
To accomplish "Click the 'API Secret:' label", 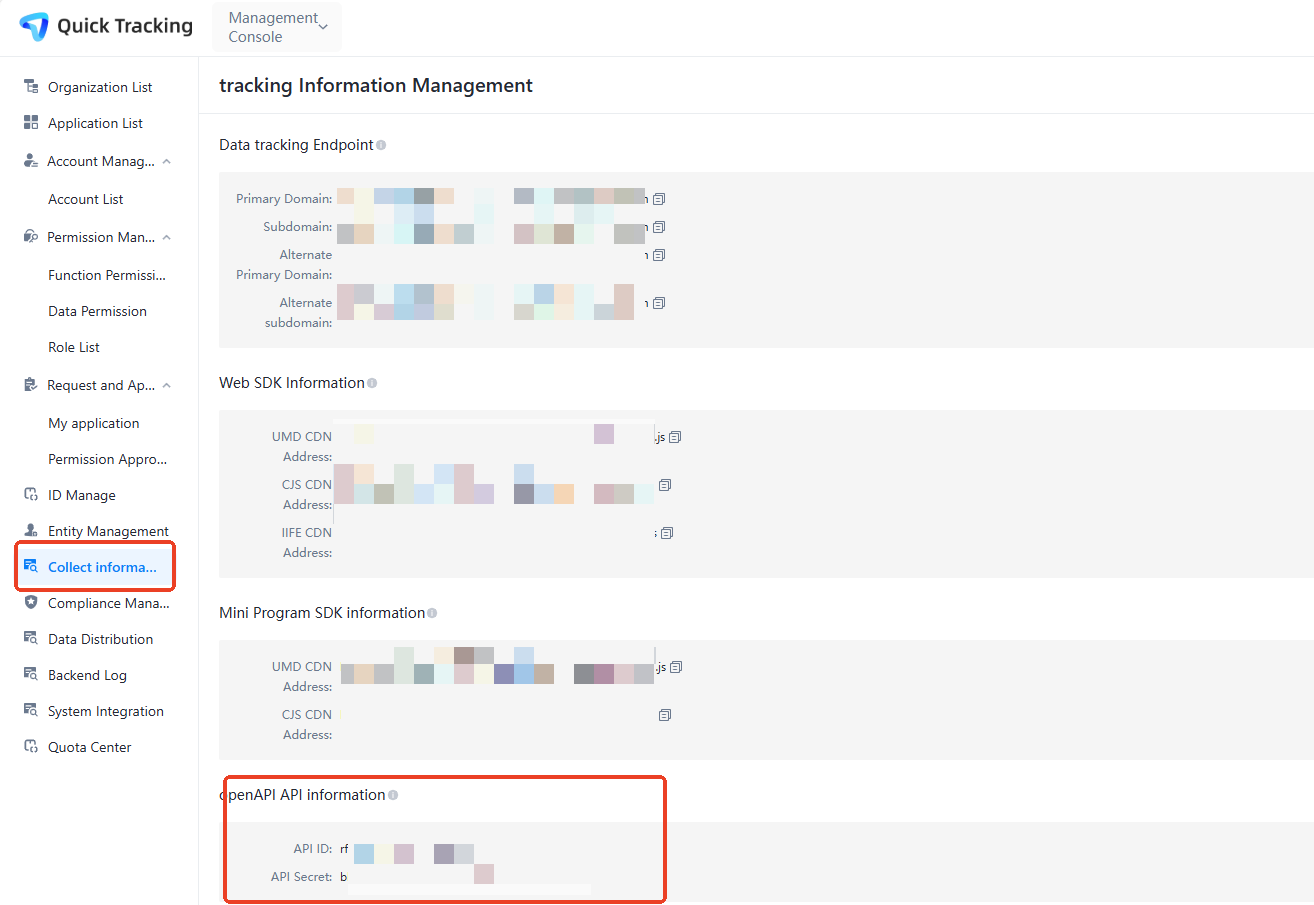I will click(x=301, y=877).
